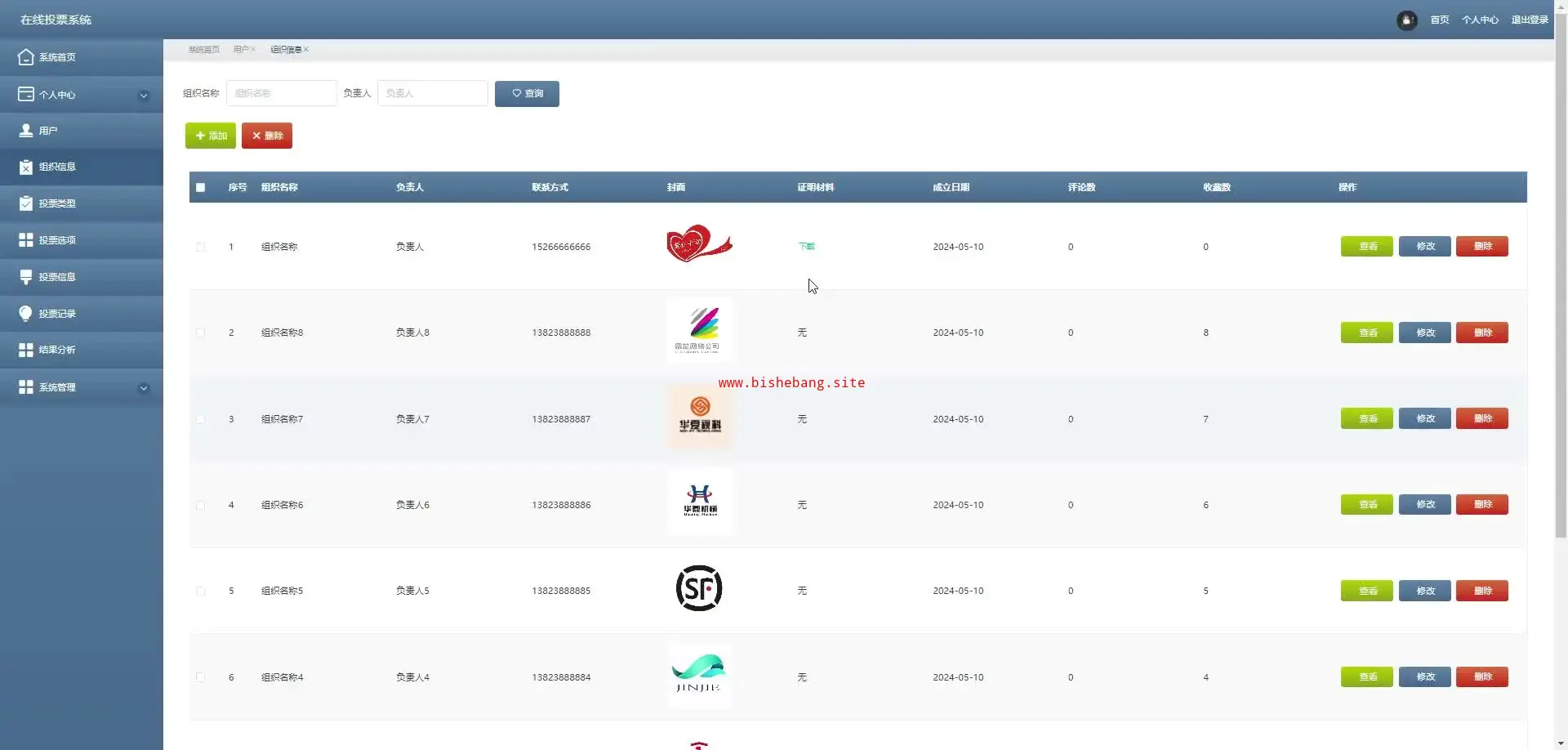Image resolution: width=1568 pixels, height=750 pixels.
Task: View the 组织名称6 record
Action: pyautogui.click(x=1367, y=505)
